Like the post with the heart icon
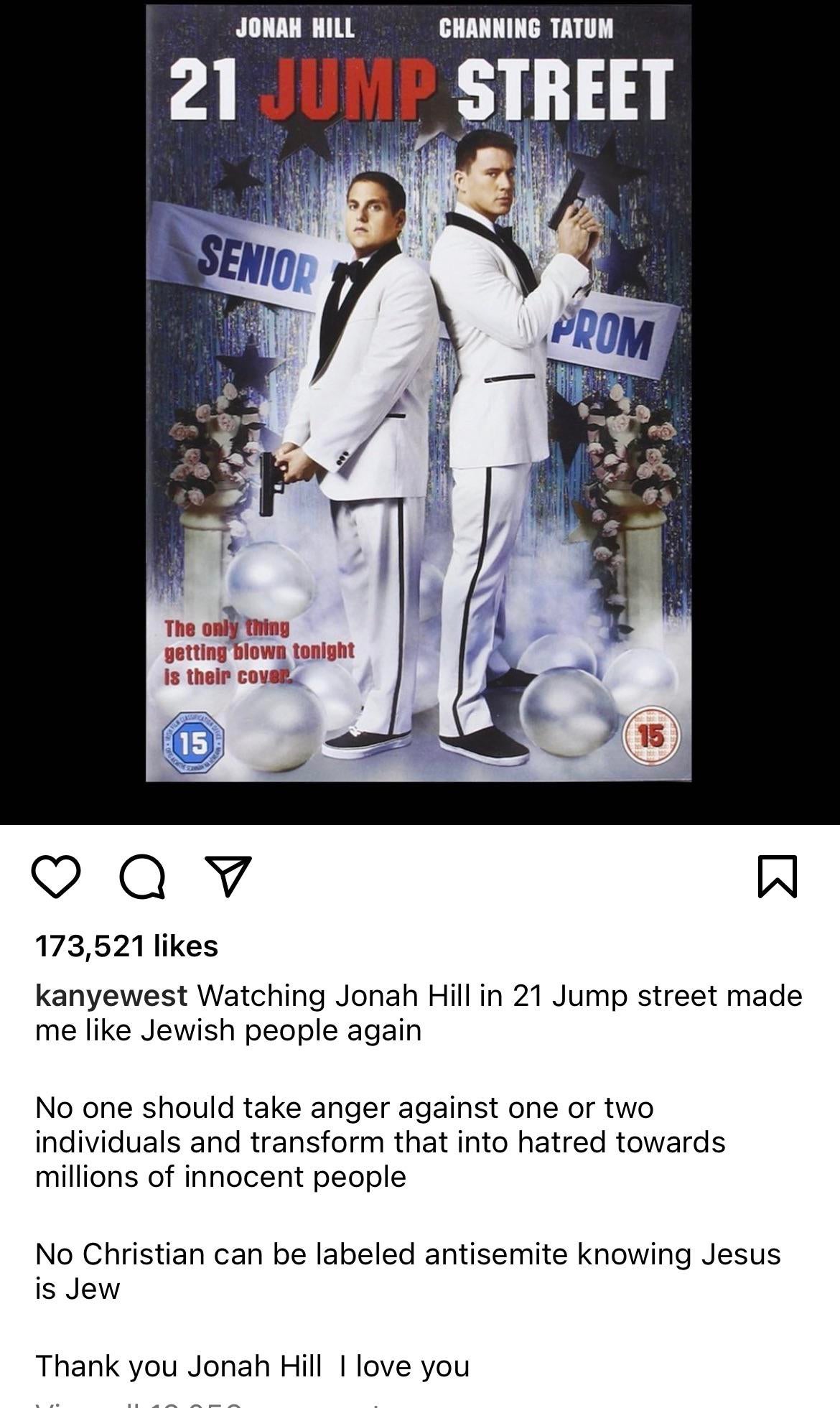Image resolution: width=840 pixels, height=1408 pixels. [x=56, y=877]
